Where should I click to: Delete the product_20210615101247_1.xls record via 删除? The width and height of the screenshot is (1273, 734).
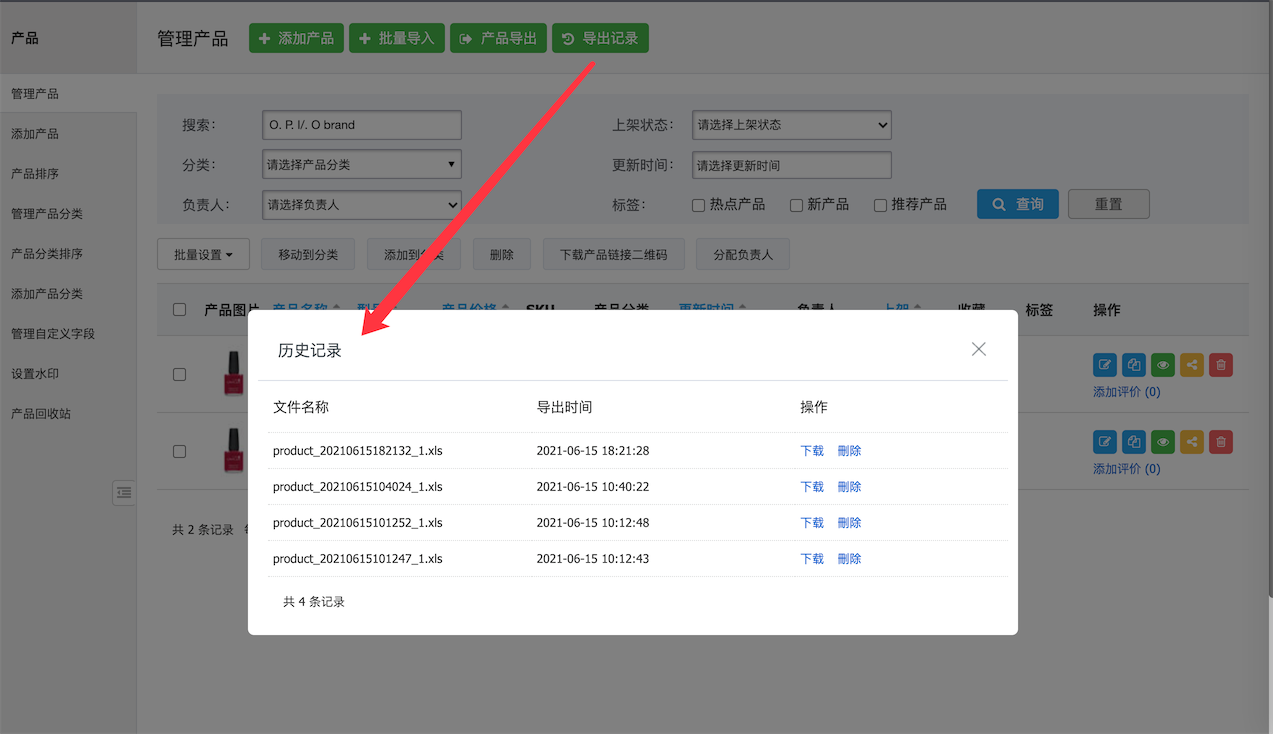click(x=849, y=559)
